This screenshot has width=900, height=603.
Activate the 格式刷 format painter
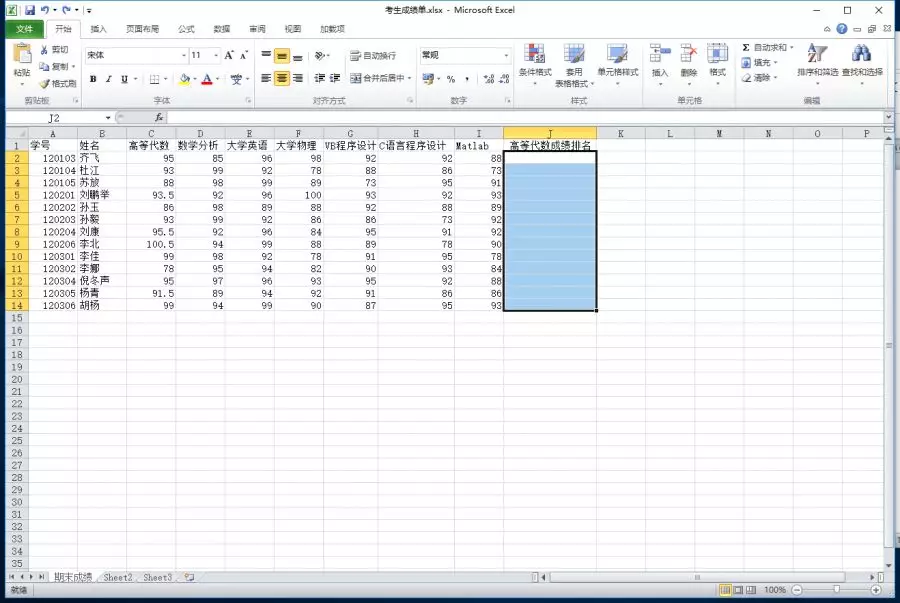(x=57, y=84)
